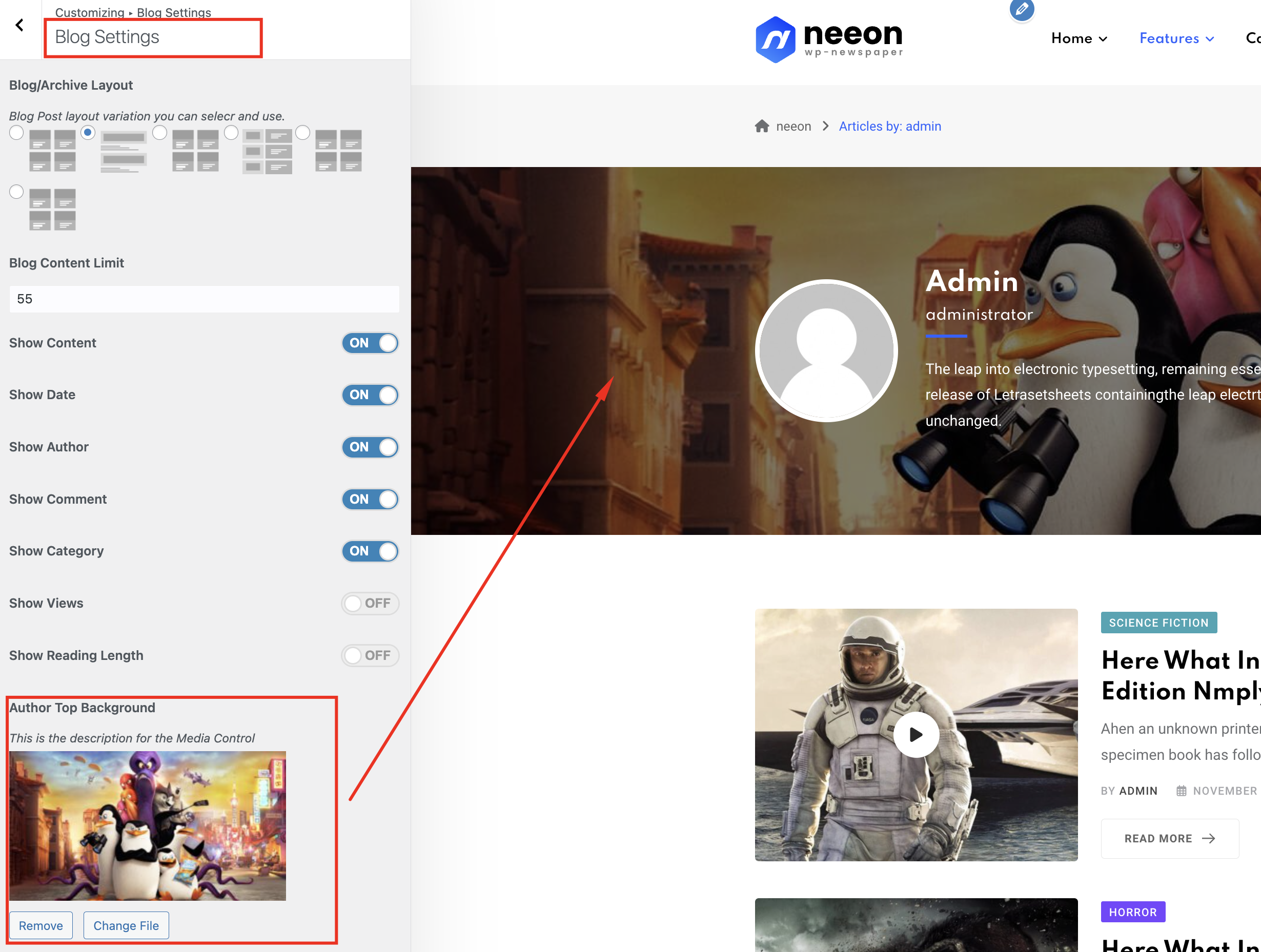This screenshot has height=952, width=1261.
Task: Open the Horror post thumbnail image
Action: coord(916,925)
